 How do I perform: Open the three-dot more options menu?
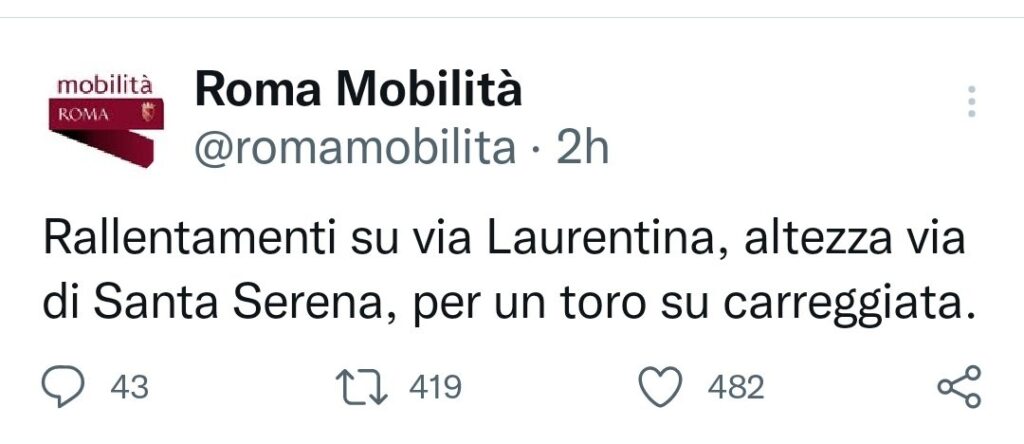tap(972, 101)
